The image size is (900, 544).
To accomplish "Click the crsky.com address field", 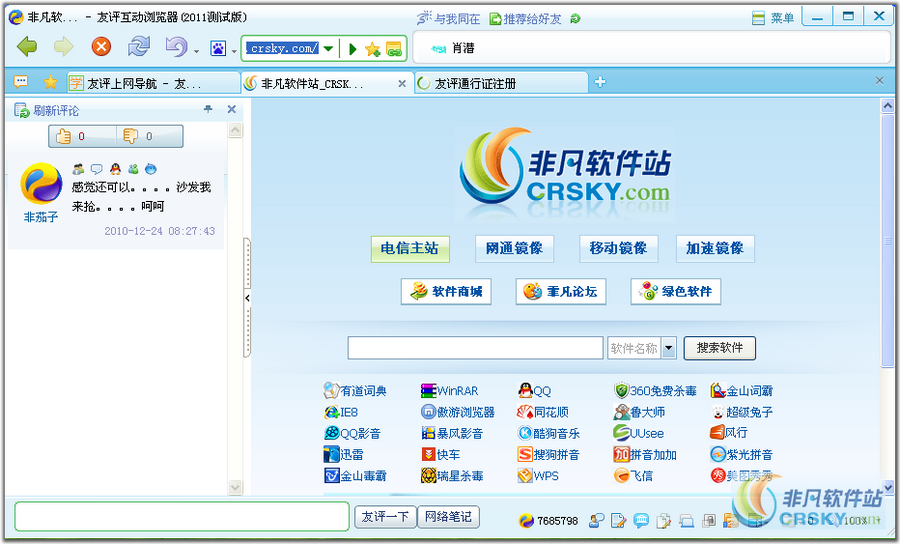I will 282,48.
